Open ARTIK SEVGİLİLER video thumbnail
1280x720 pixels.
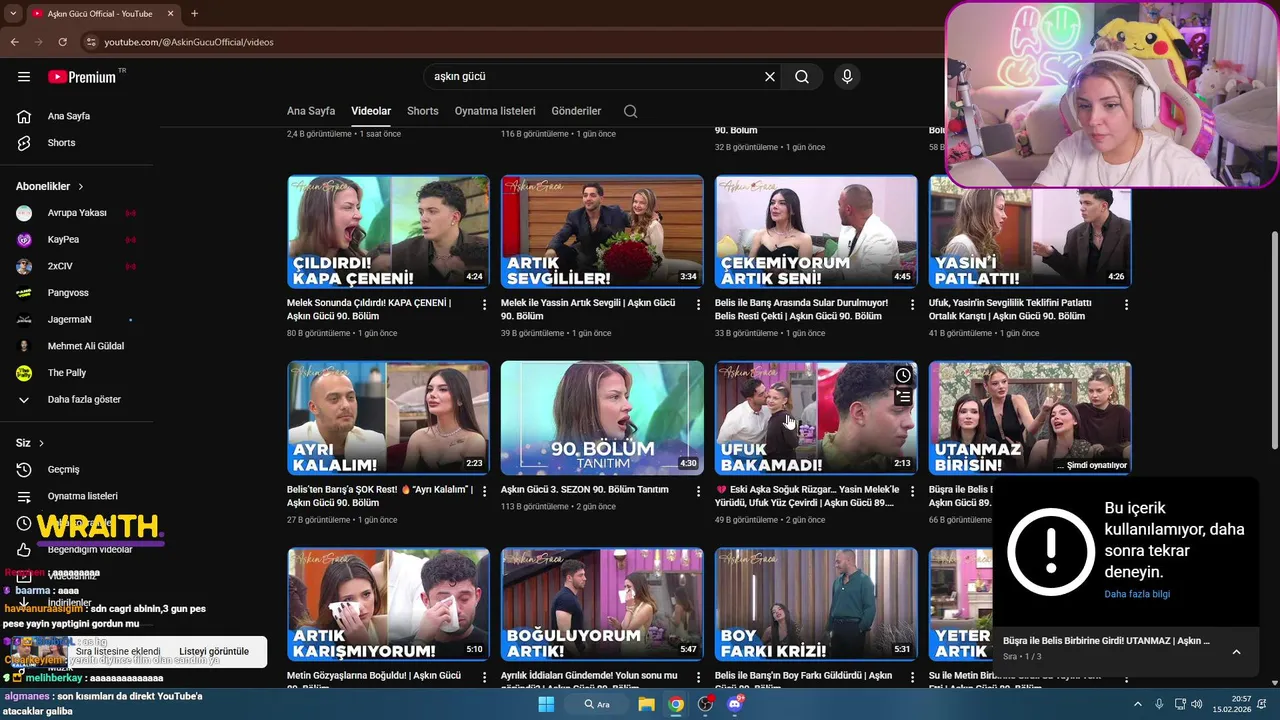click(602, 232)
